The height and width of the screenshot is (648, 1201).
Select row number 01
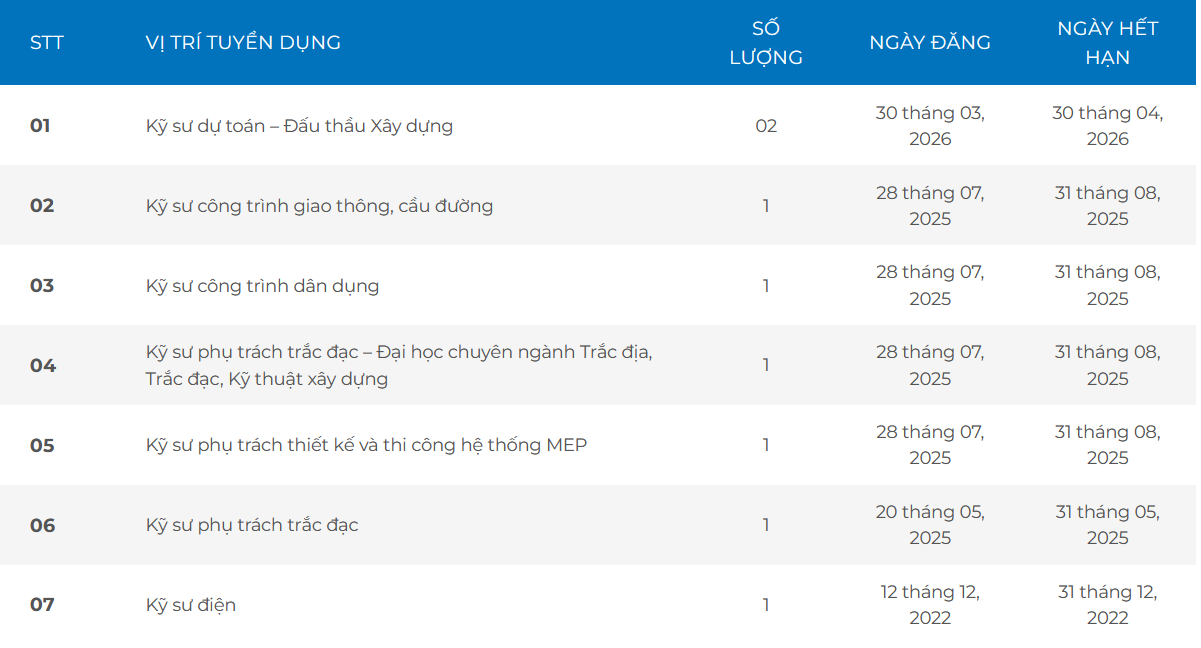(40, 126)
